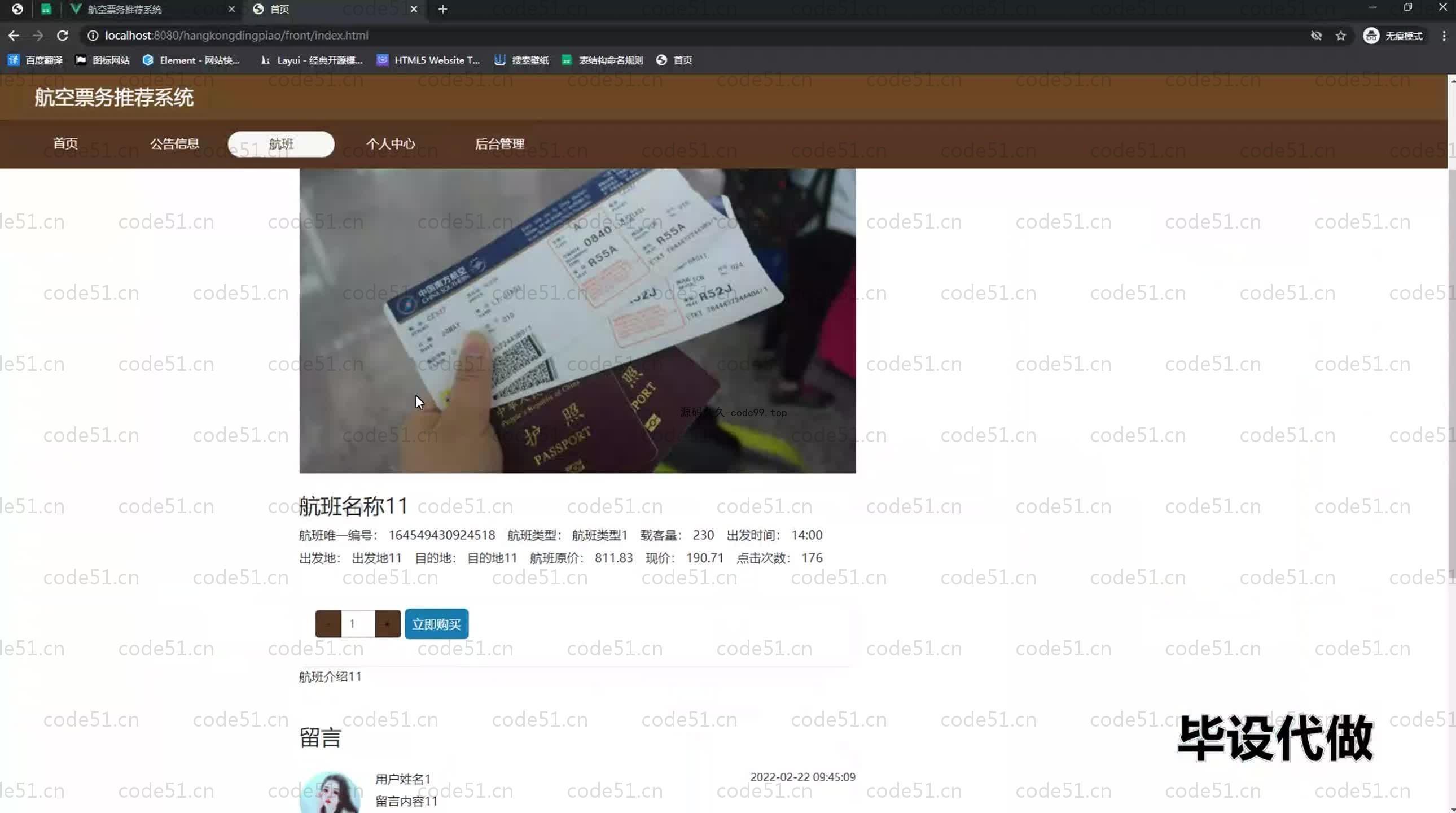Click original price 811.83
This screenshot has height=813, width=1456.
pyautogui.click(x=613, y=558)
